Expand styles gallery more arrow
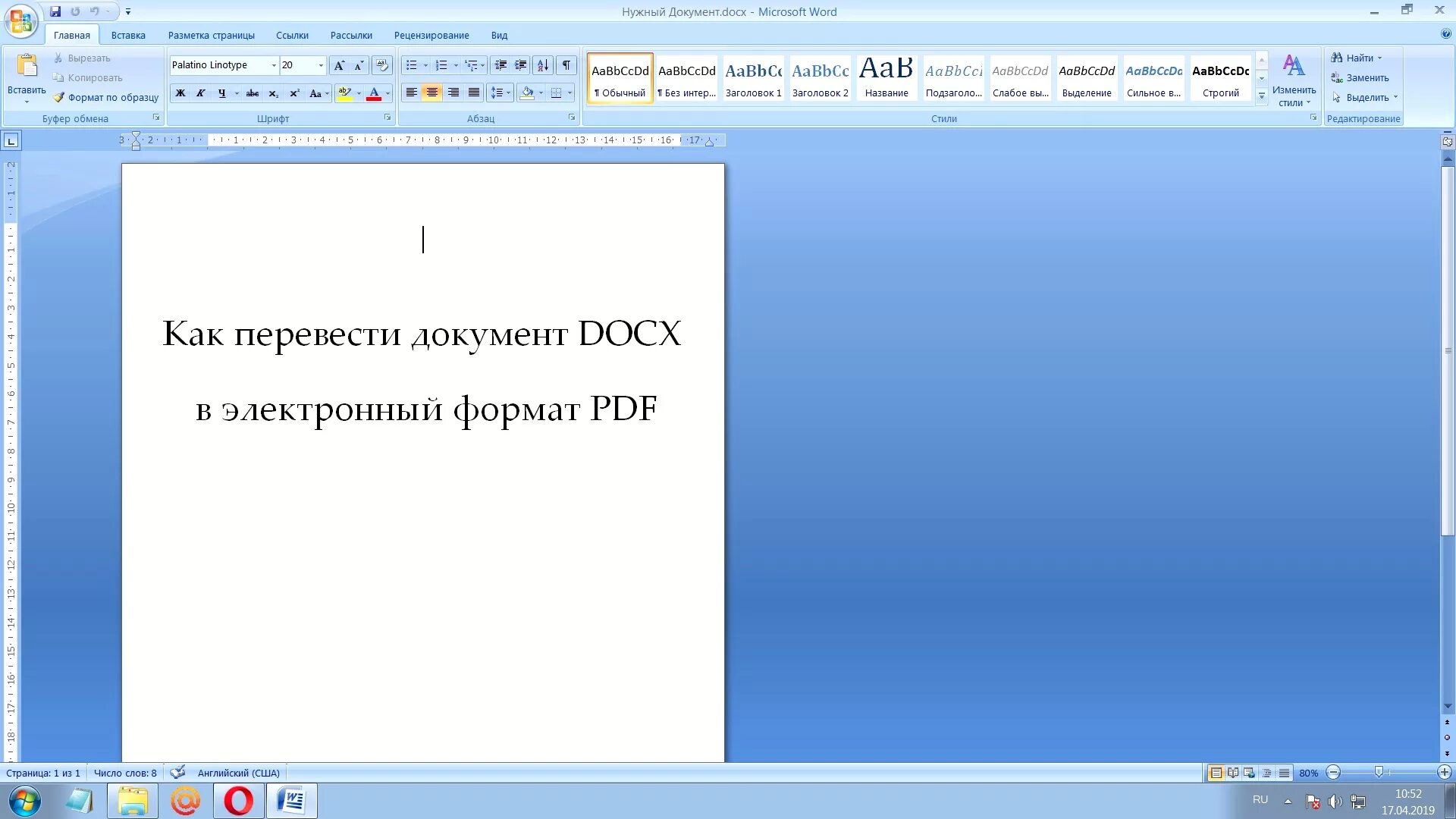 [1262, 96]
